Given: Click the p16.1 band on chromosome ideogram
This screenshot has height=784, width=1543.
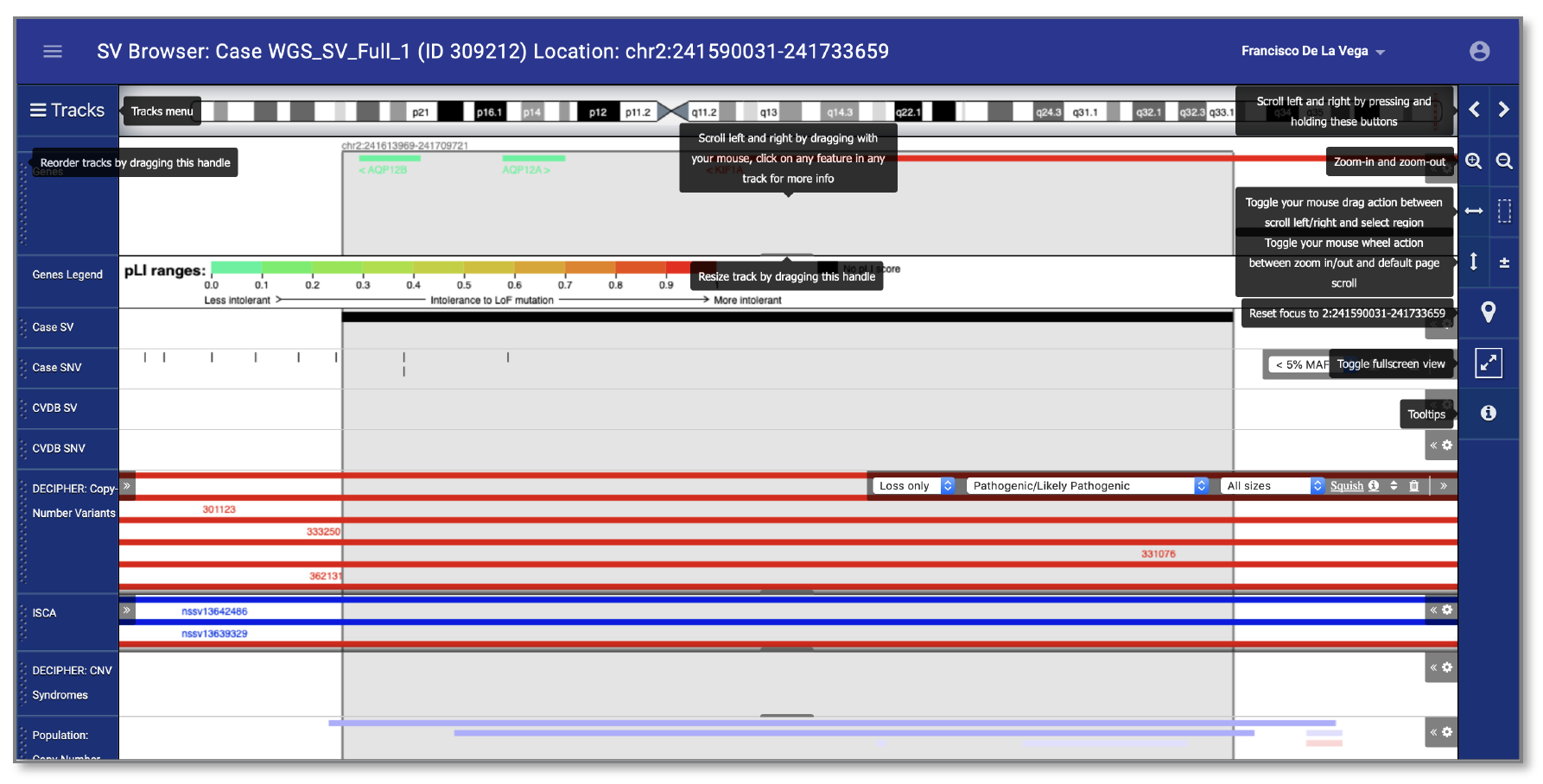Looking at the screenshot, I should click(x=489, y=111).
